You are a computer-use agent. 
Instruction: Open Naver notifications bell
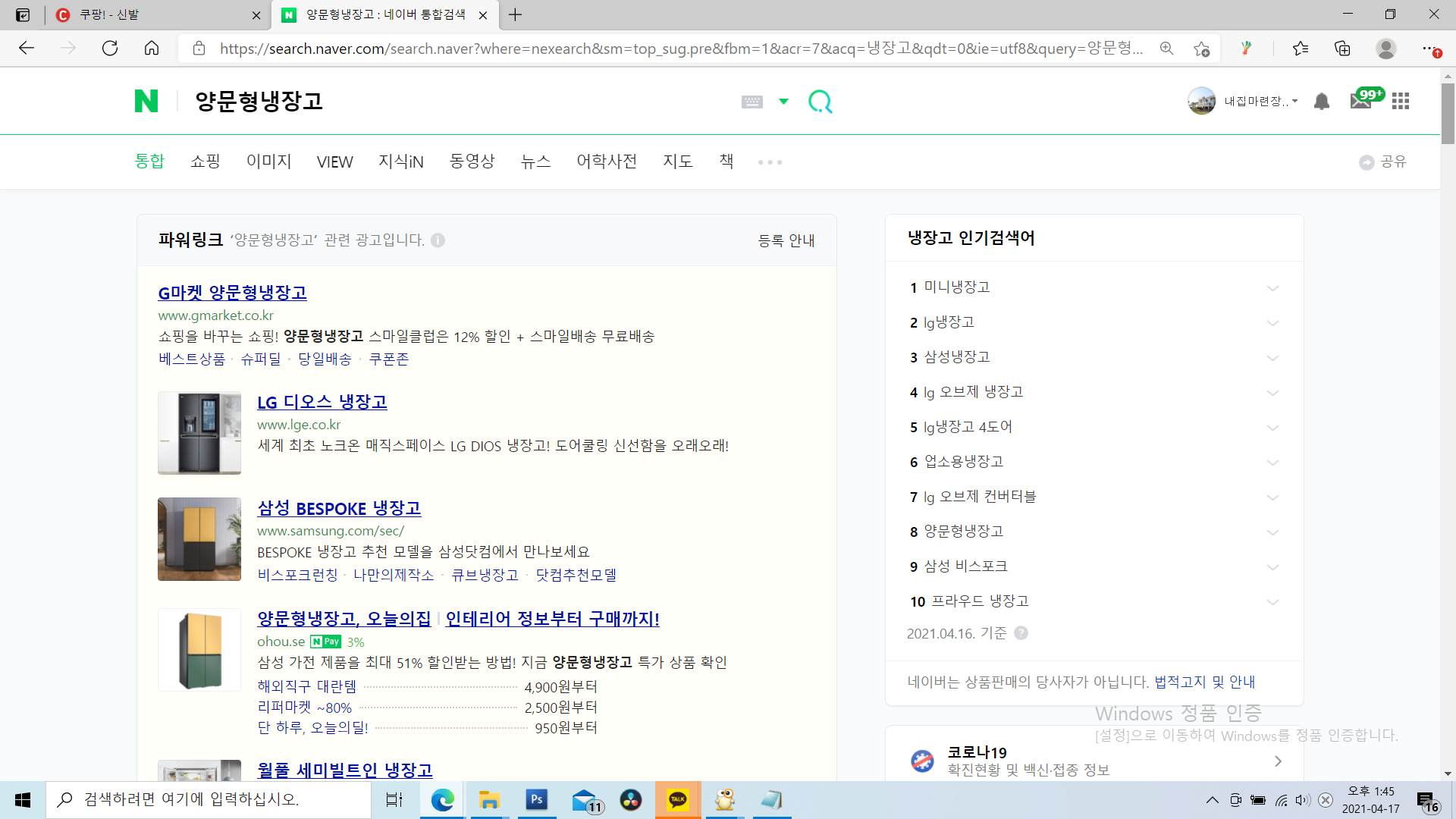(1322, 101)
